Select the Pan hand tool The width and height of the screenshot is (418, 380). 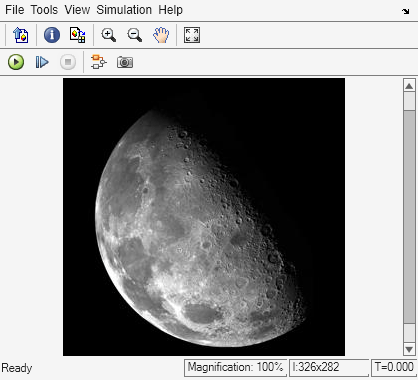point(161,35)
